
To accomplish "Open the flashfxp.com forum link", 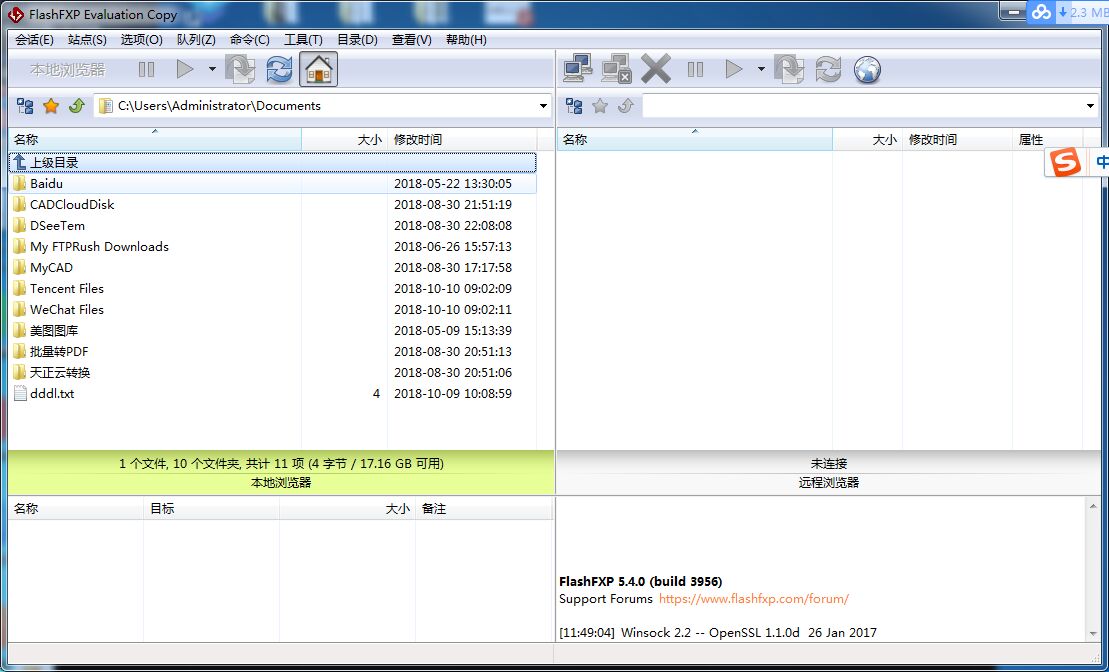I will coord(753,599).
